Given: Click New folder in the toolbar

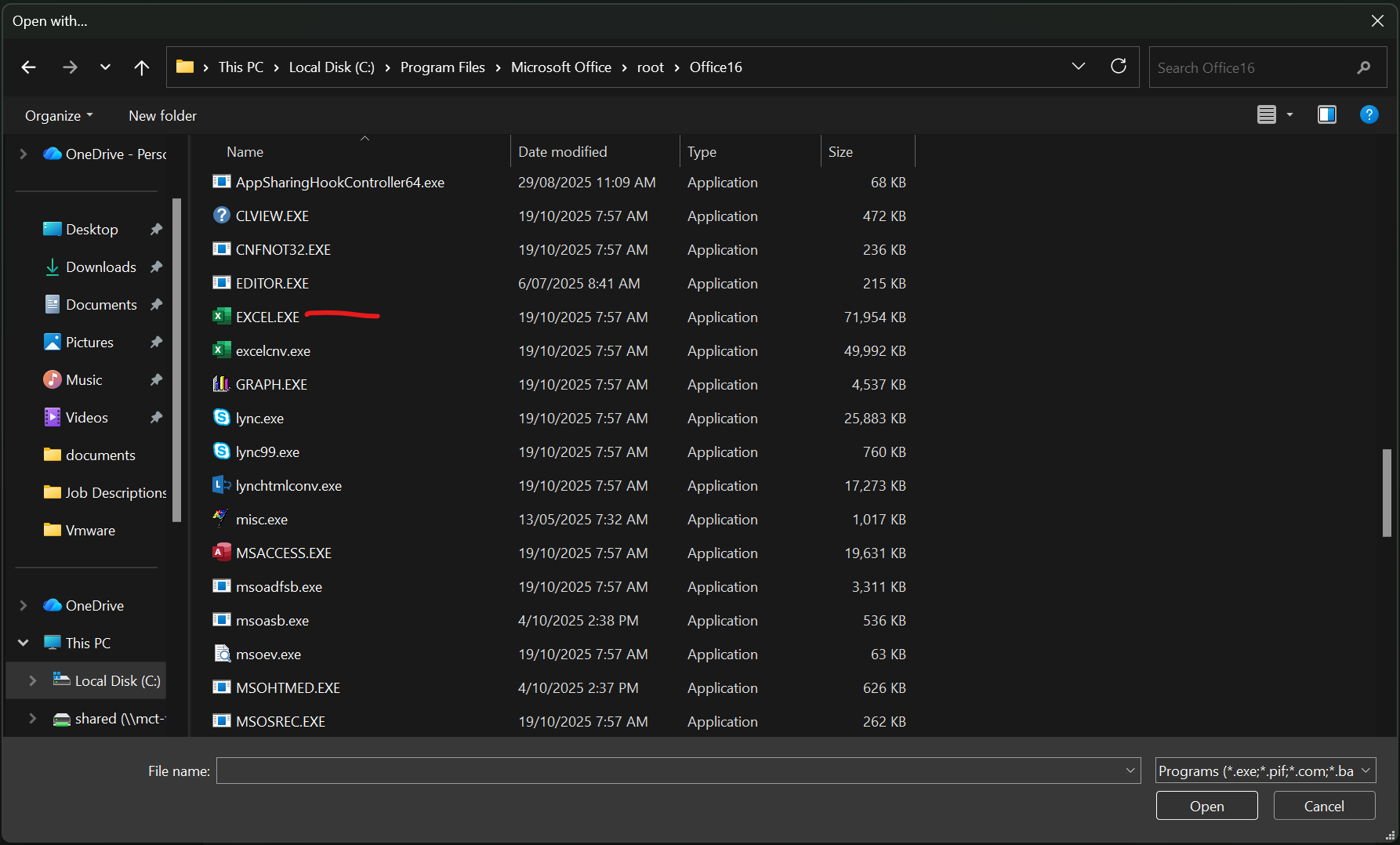Looking at the screenshot, I should pos(162,116).
